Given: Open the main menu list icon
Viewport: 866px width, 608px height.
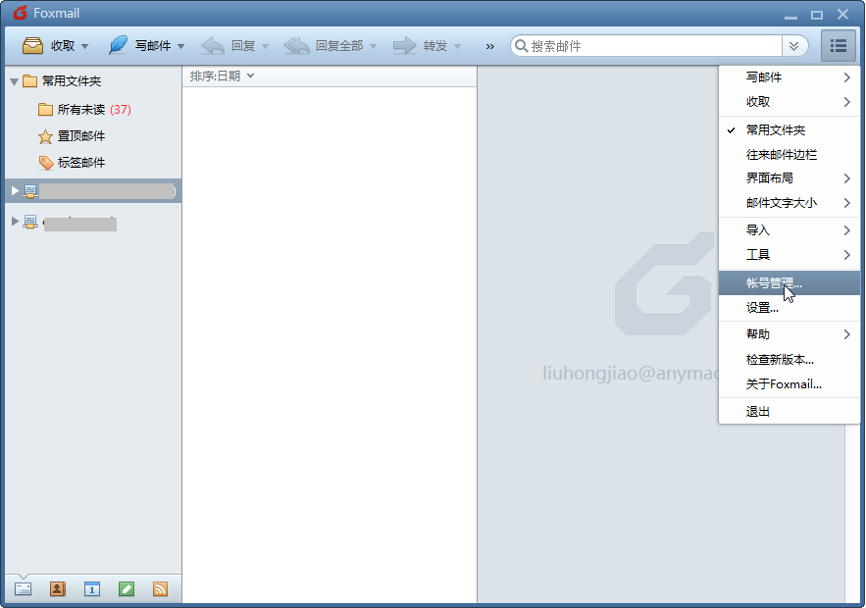Looking at the screenshot, I should 838,46.
